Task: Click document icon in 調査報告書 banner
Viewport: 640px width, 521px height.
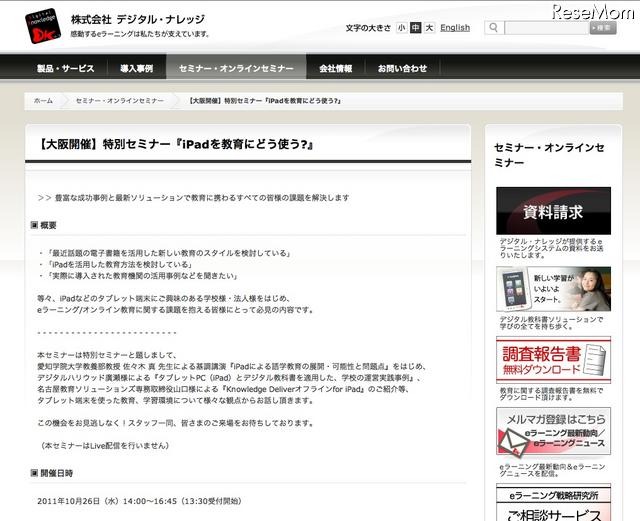Action: (x=596, y=360)
